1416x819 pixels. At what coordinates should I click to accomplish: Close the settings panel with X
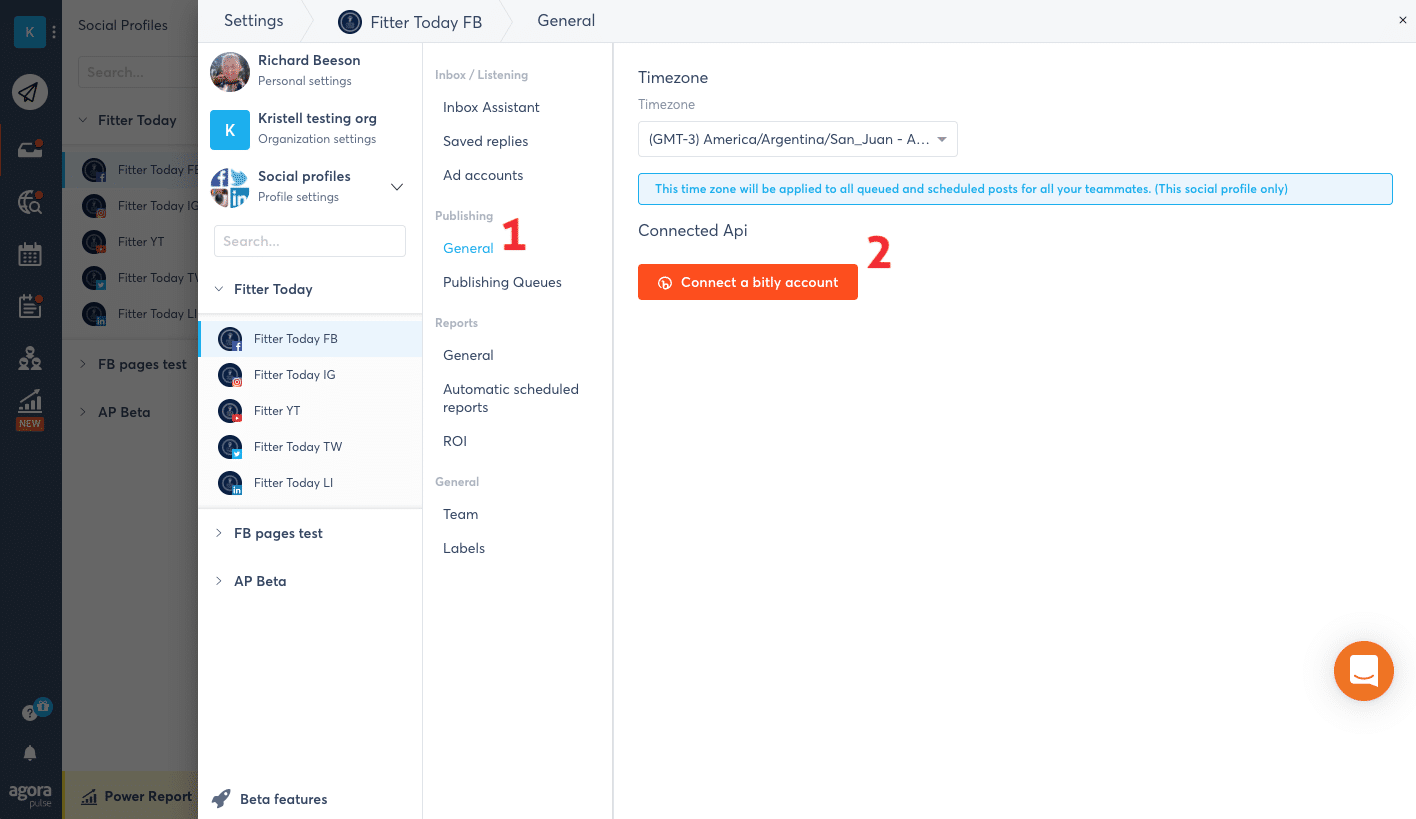pos(1402,20)
